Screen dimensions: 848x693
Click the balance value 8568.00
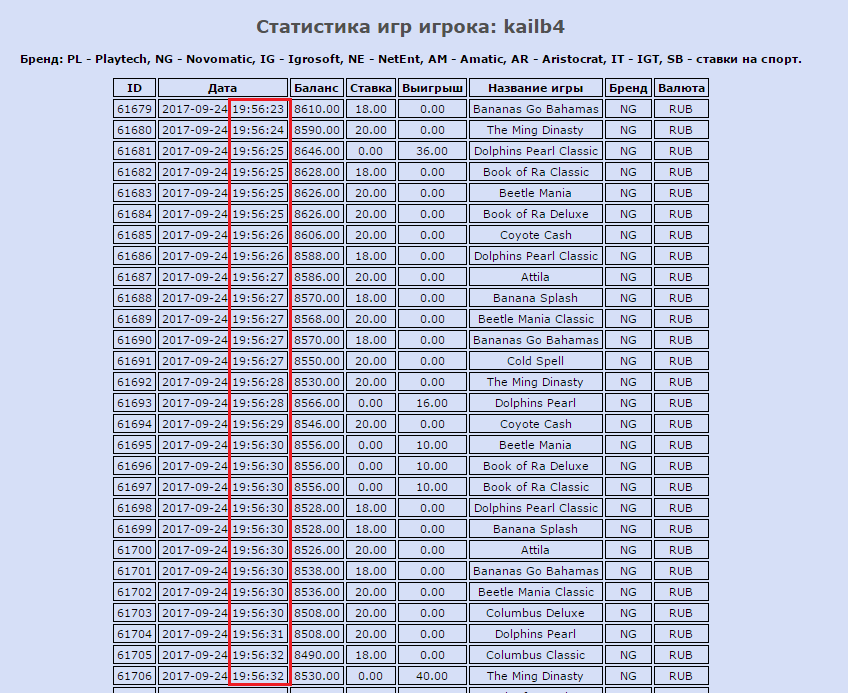click(x=317, y=319)
